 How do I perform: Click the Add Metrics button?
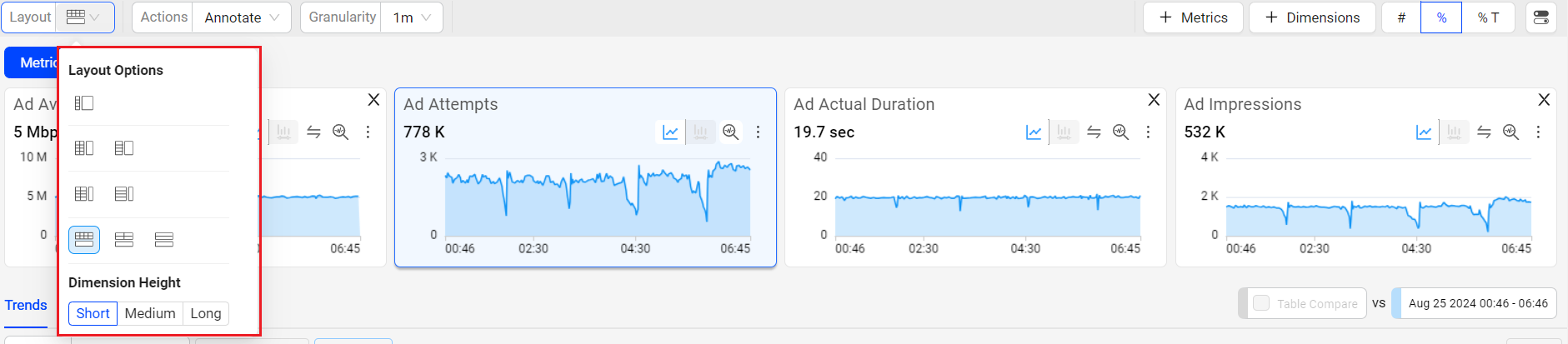tap(1193, 17)
